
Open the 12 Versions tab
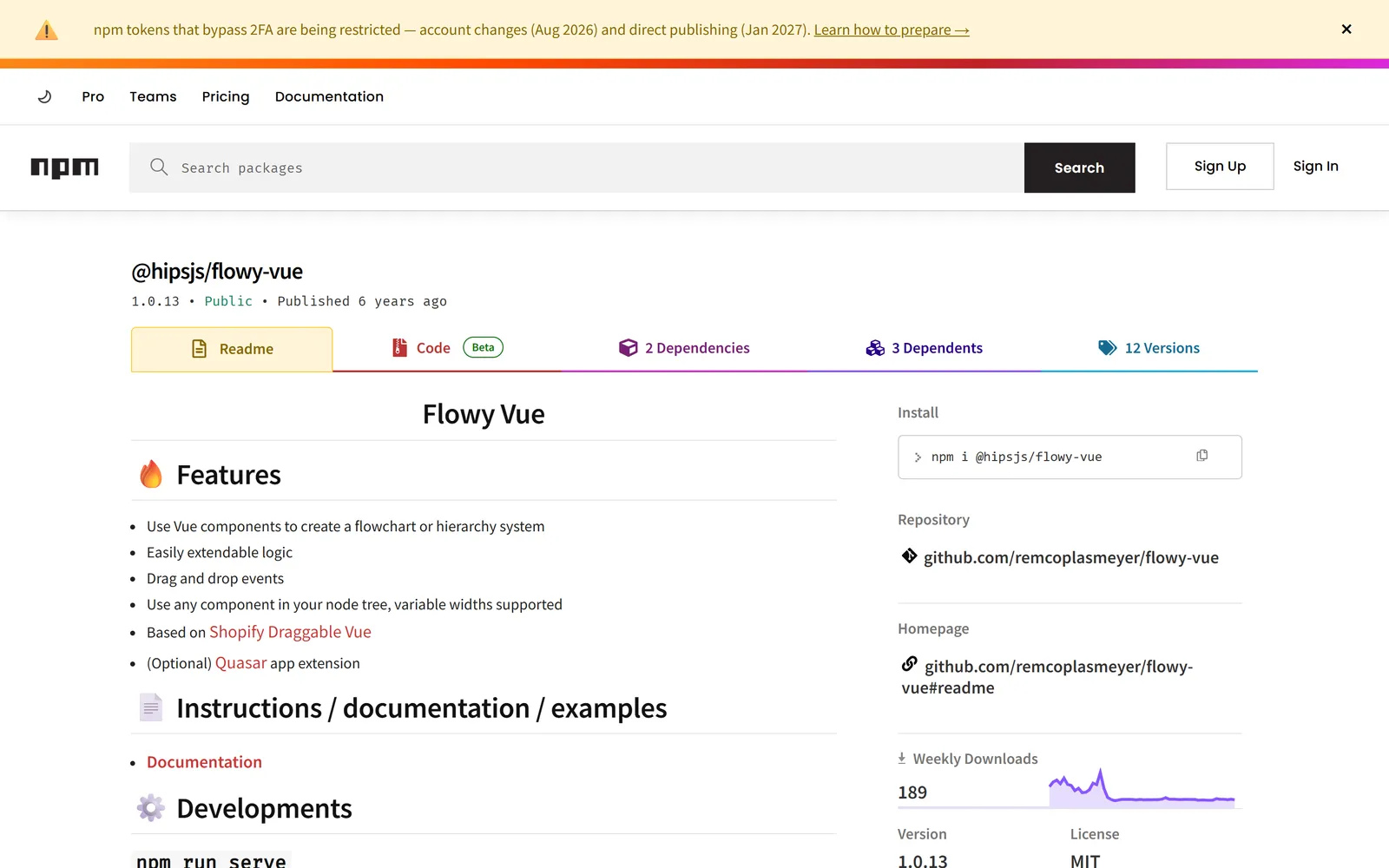click(x=1149, y=348)
